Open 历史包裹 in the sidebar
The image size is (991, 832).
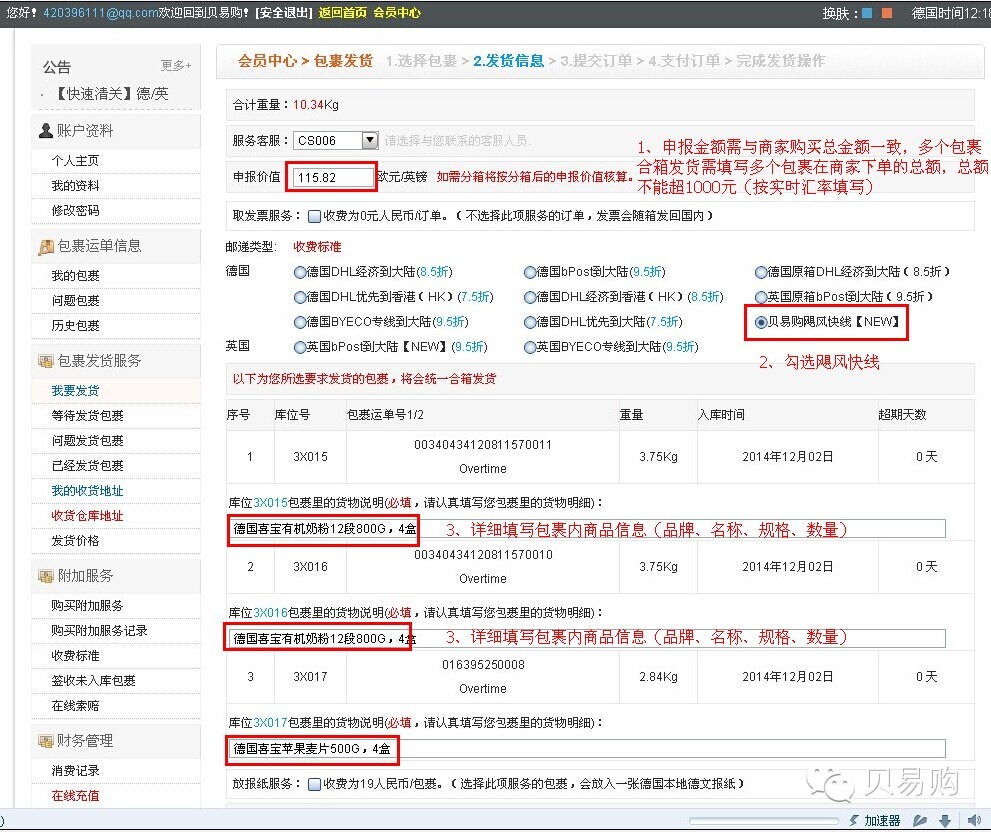click(75, 326)
